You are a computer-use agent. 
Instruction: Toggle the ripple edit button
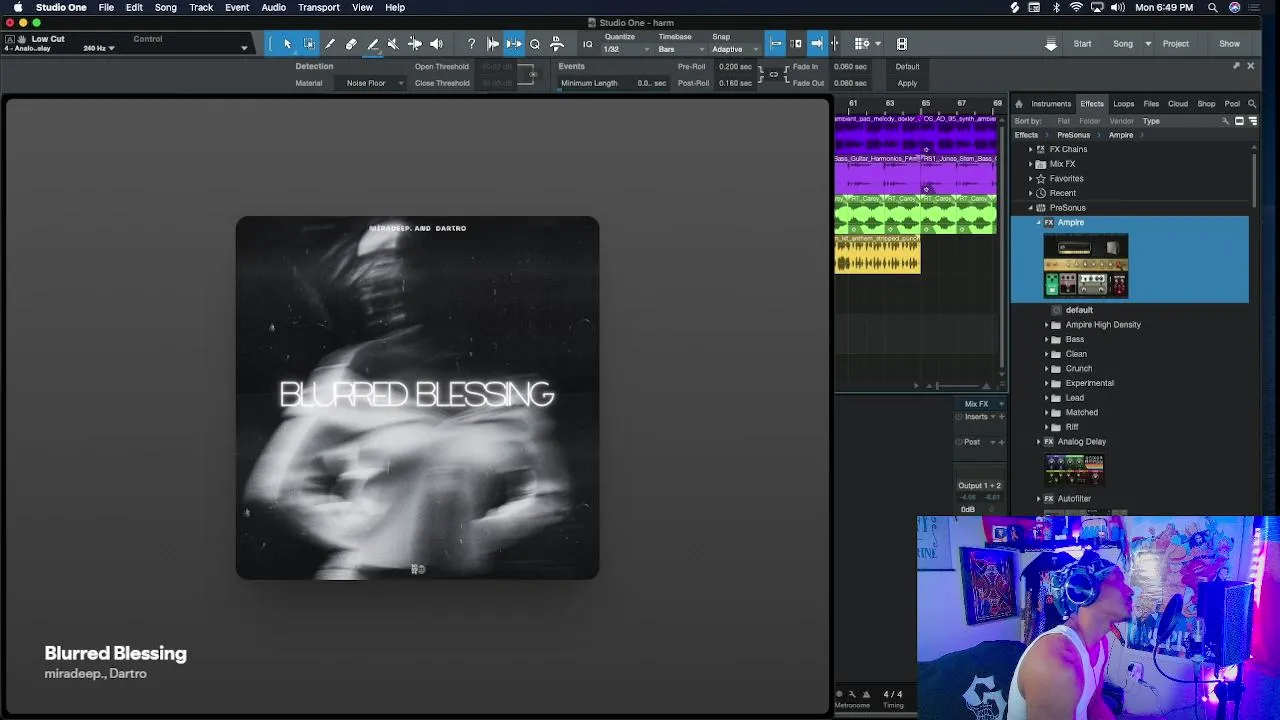click(x=797, y=44)
